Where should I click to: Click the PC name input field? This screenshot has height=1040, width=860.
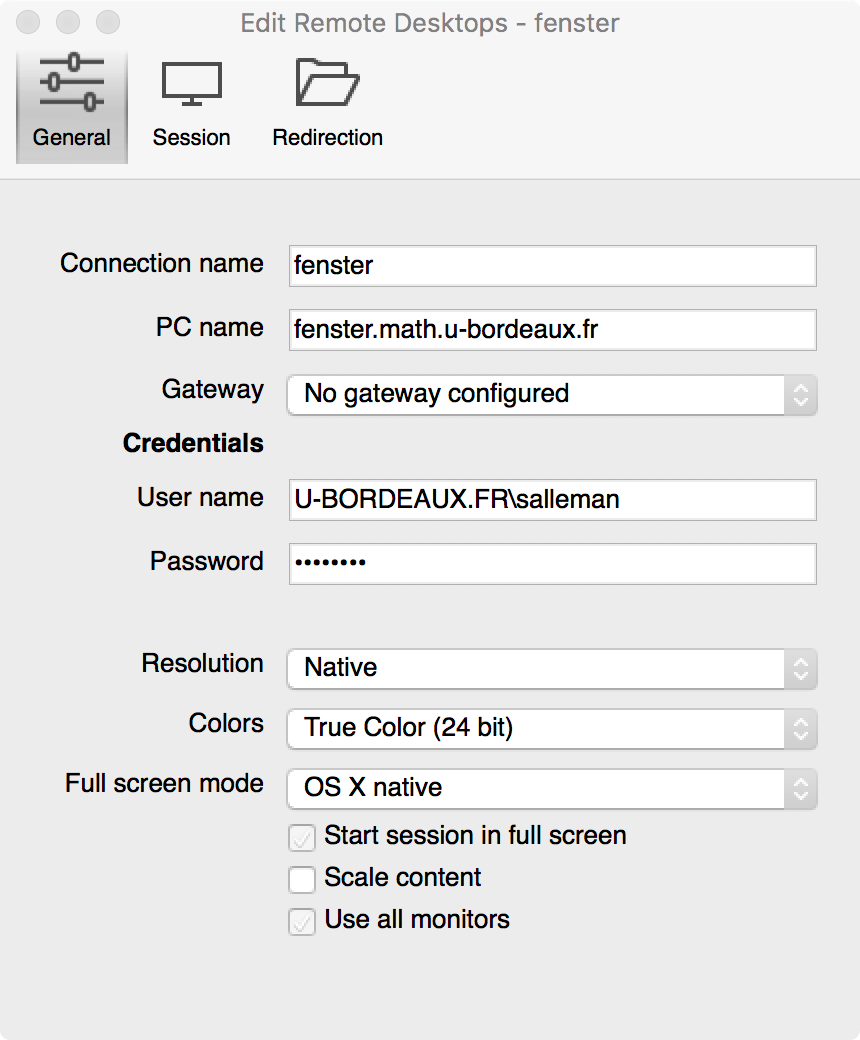click(552, 330)
